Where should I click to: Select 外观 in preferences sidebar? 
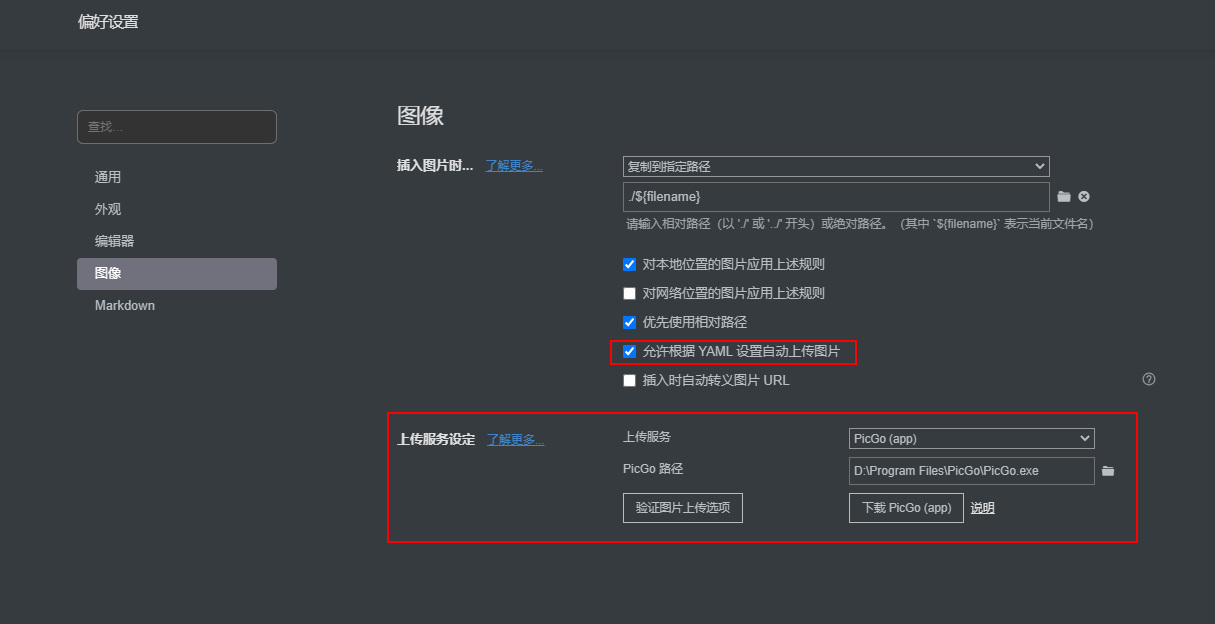coord(177,209)
